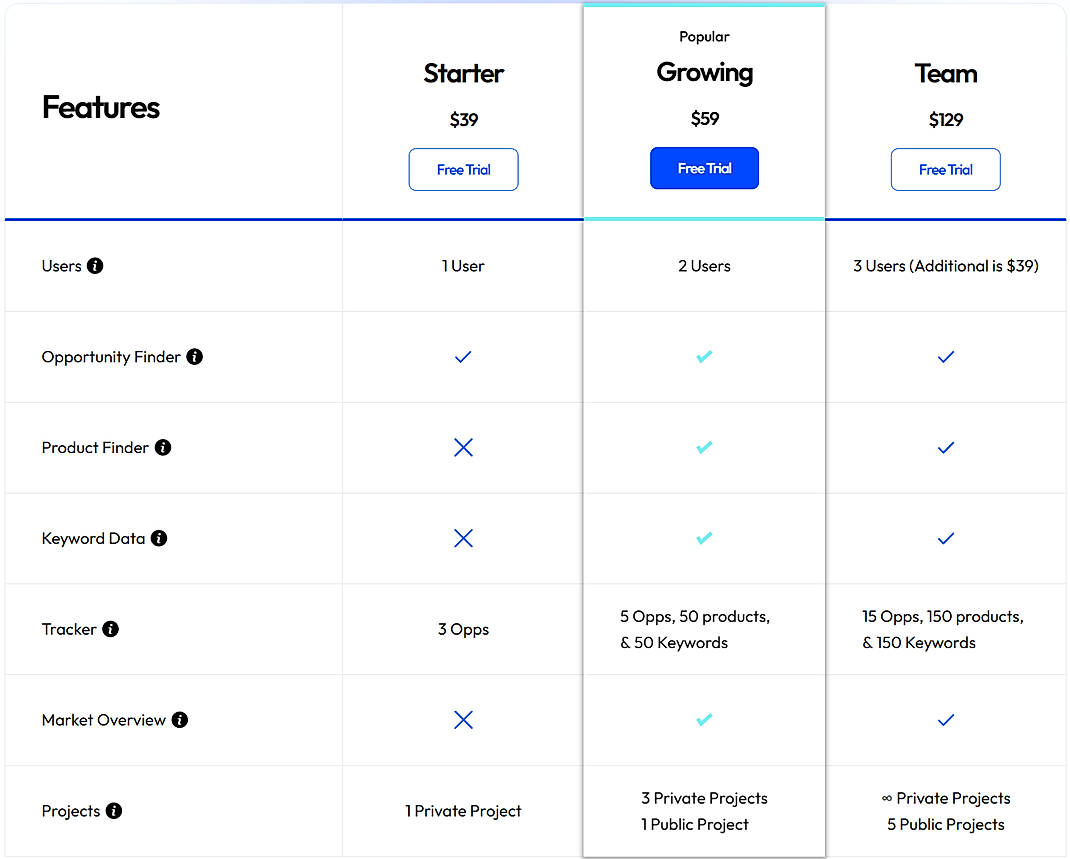This screenshot has height=859, width=1070.
Task: Open the Opportunity Finder info tooltip icon
Action: [195, 357]
